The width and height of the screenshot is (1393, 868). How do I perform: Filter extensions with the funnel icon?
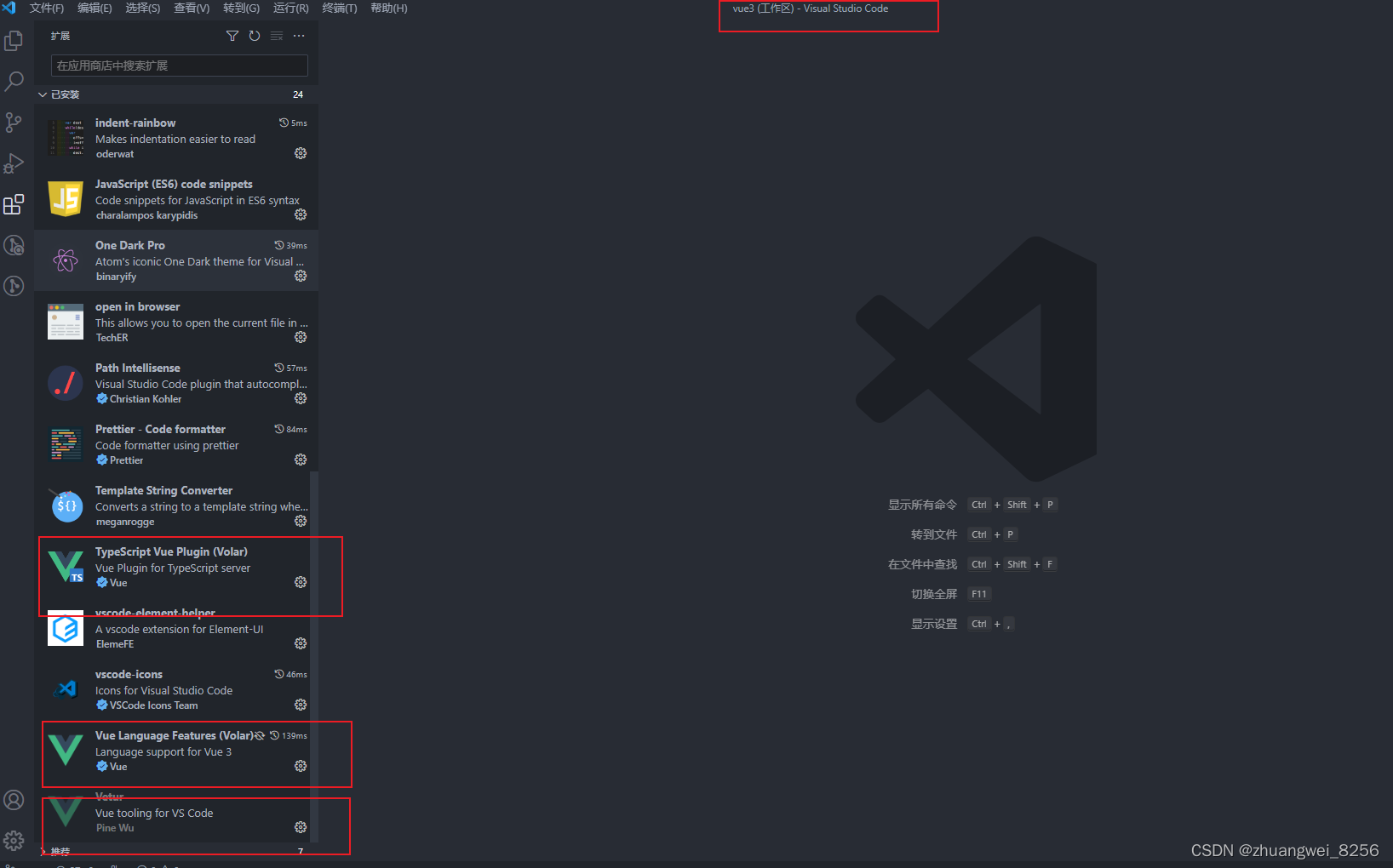[232, 36]
